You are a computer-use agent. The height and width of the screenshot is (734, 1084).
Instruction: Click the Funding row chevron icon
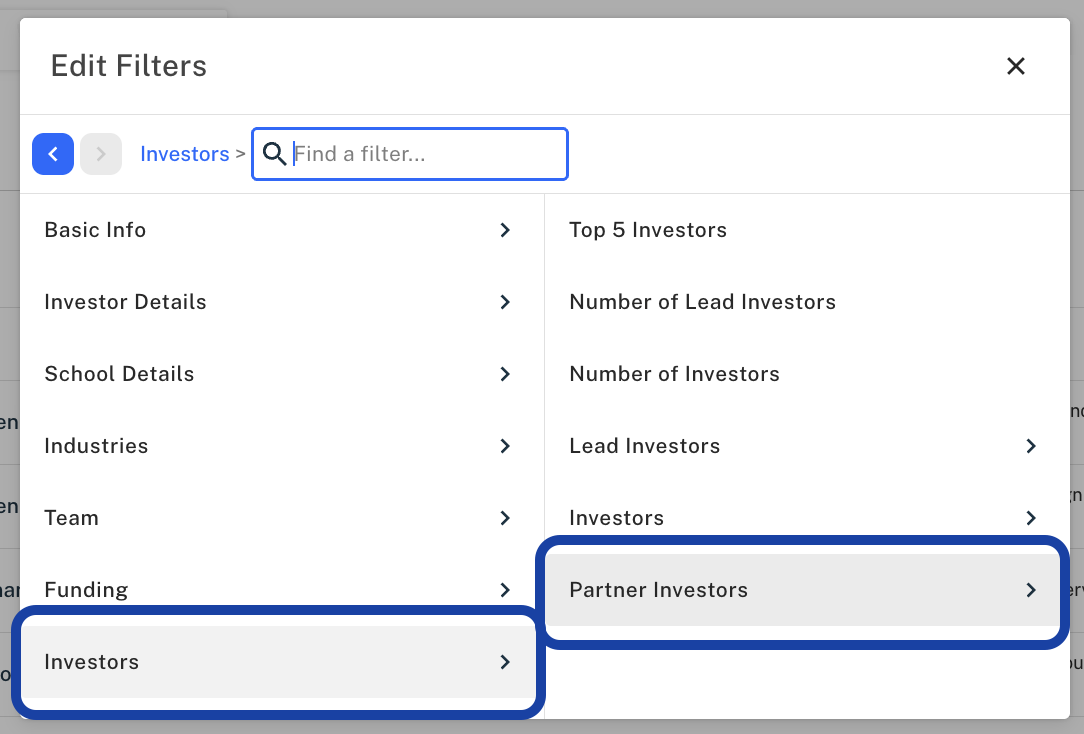pos(505,590)
